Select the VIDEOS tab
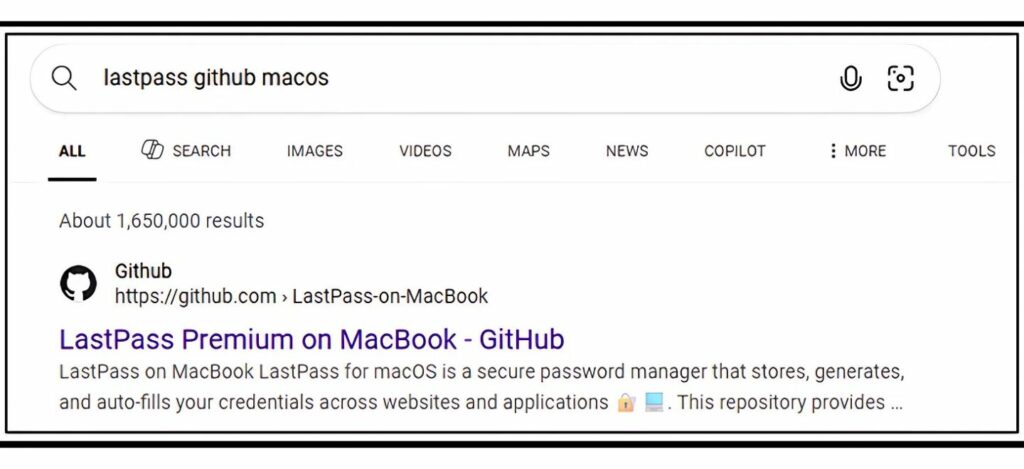Screen dimensions: 1024x469 click(425, 151)
